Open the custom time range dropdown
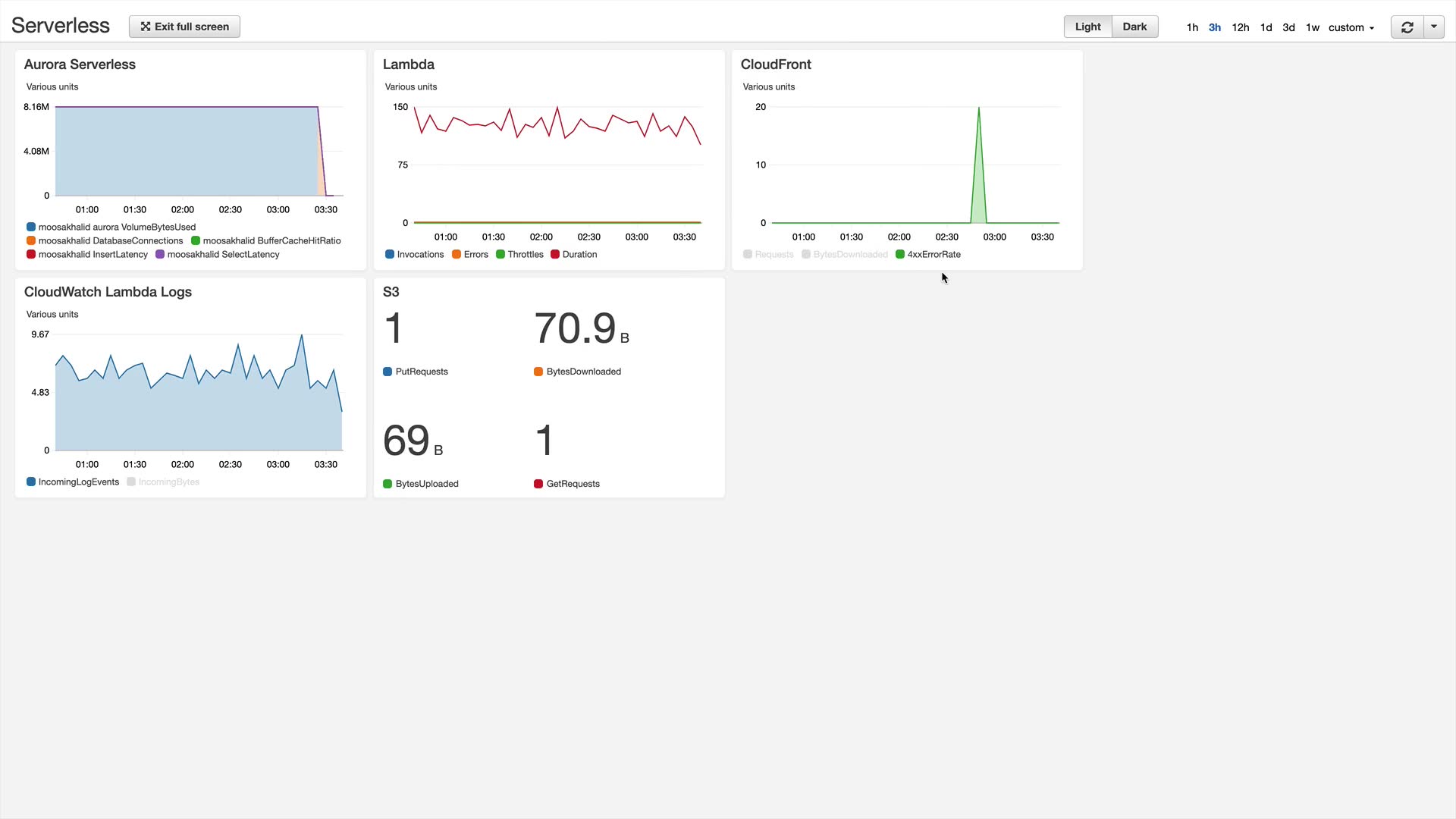This screenshot has width=1456, height=819. (1351, 27)
